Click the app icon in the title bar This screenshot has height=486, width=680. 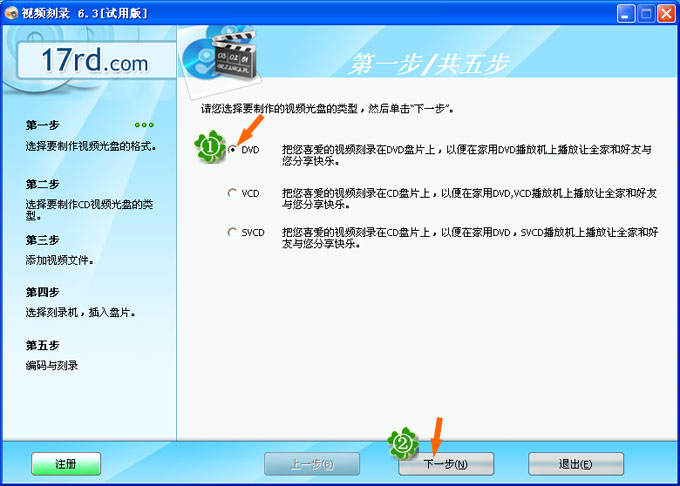pyautogui.click(x=10, y=13)
